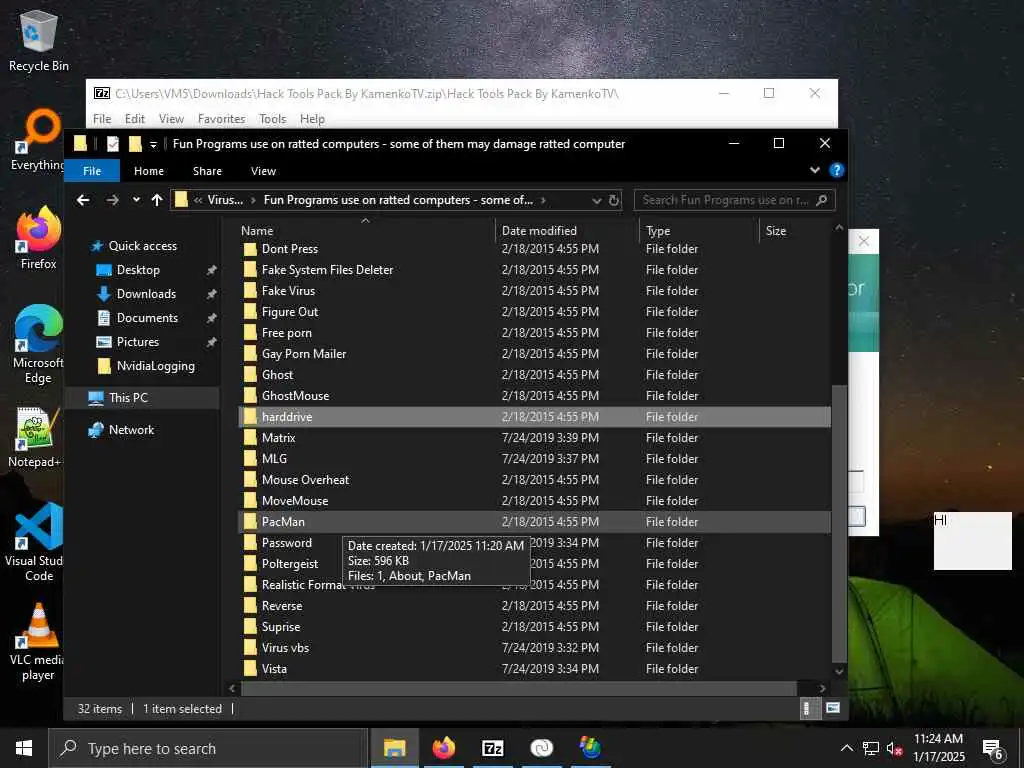Click the chevron after Virus... breadcrumb
Viewport: 1024px width, 768px height.
pos(253,200)
